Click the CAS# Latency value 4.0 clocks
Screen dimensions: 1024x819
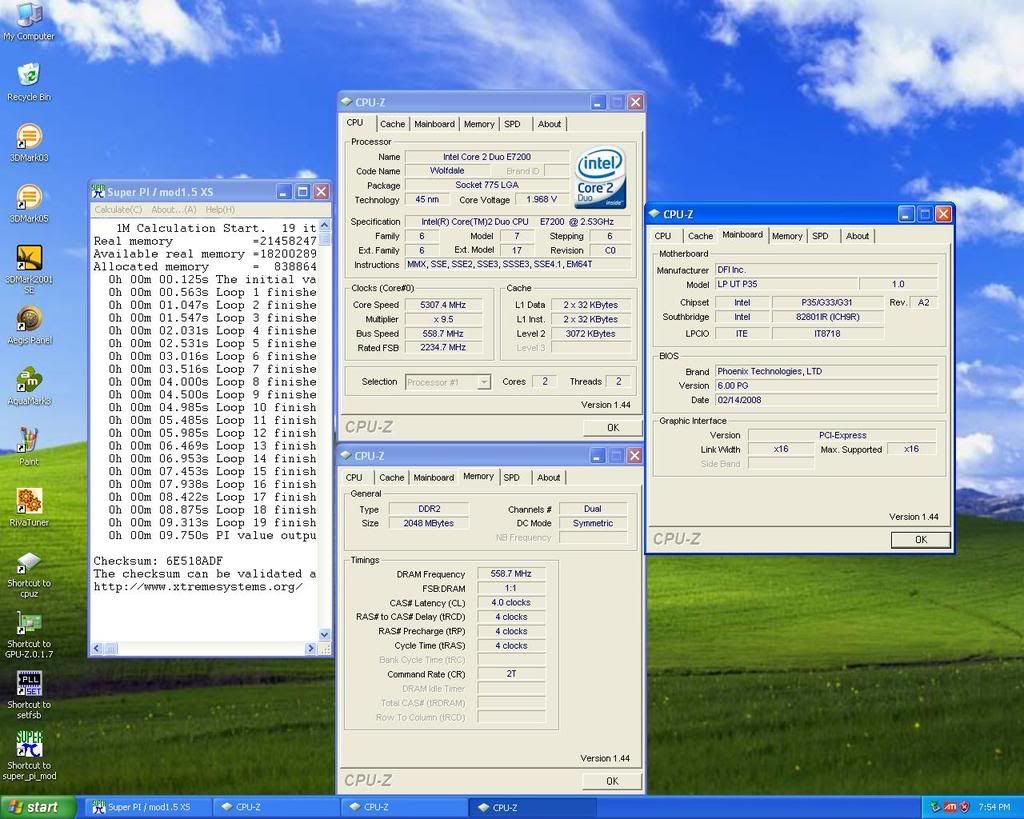[x=511, y=603]
